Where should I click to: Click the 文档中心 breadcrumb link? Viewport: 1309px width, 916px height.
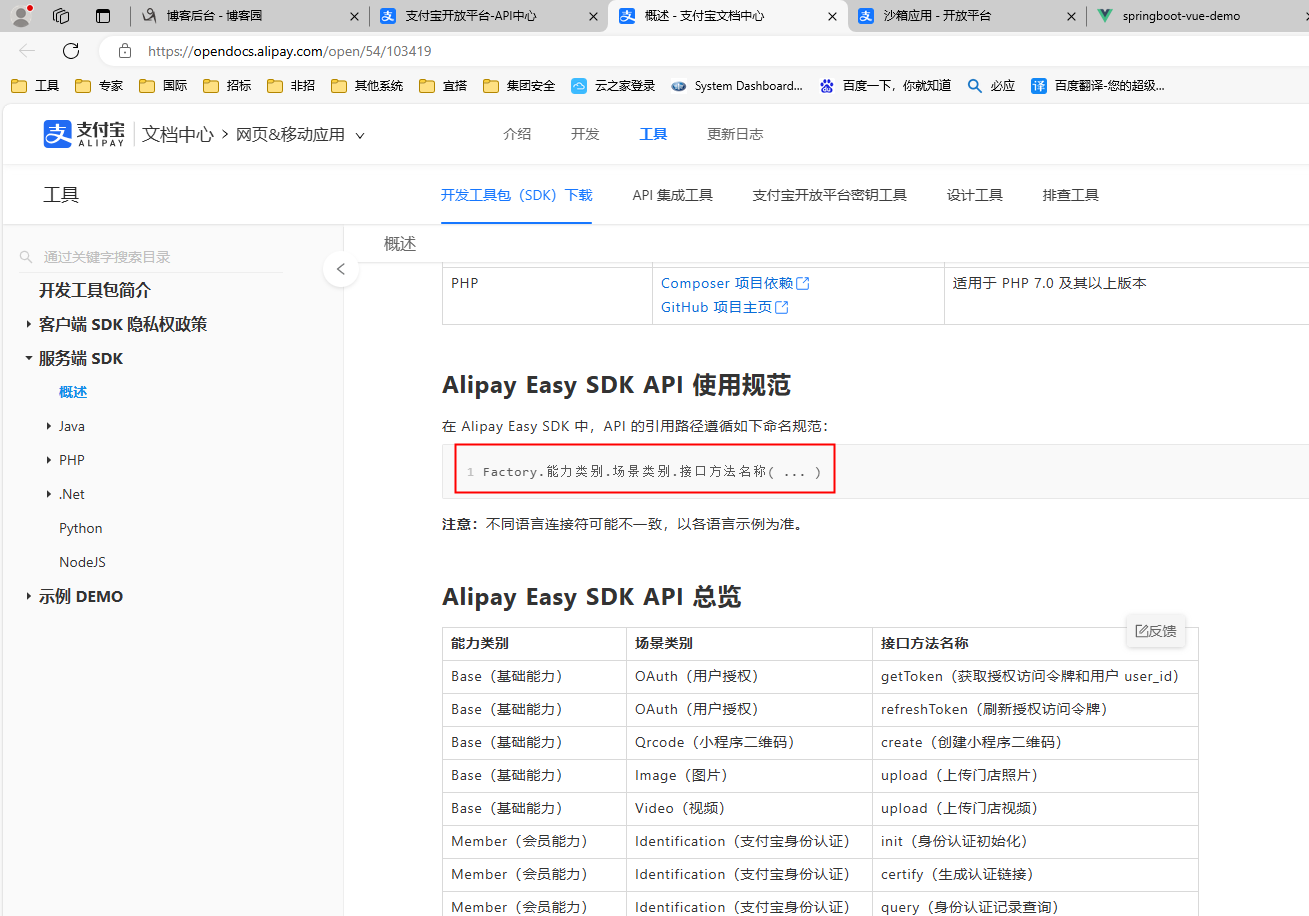(x=178, y=134)
